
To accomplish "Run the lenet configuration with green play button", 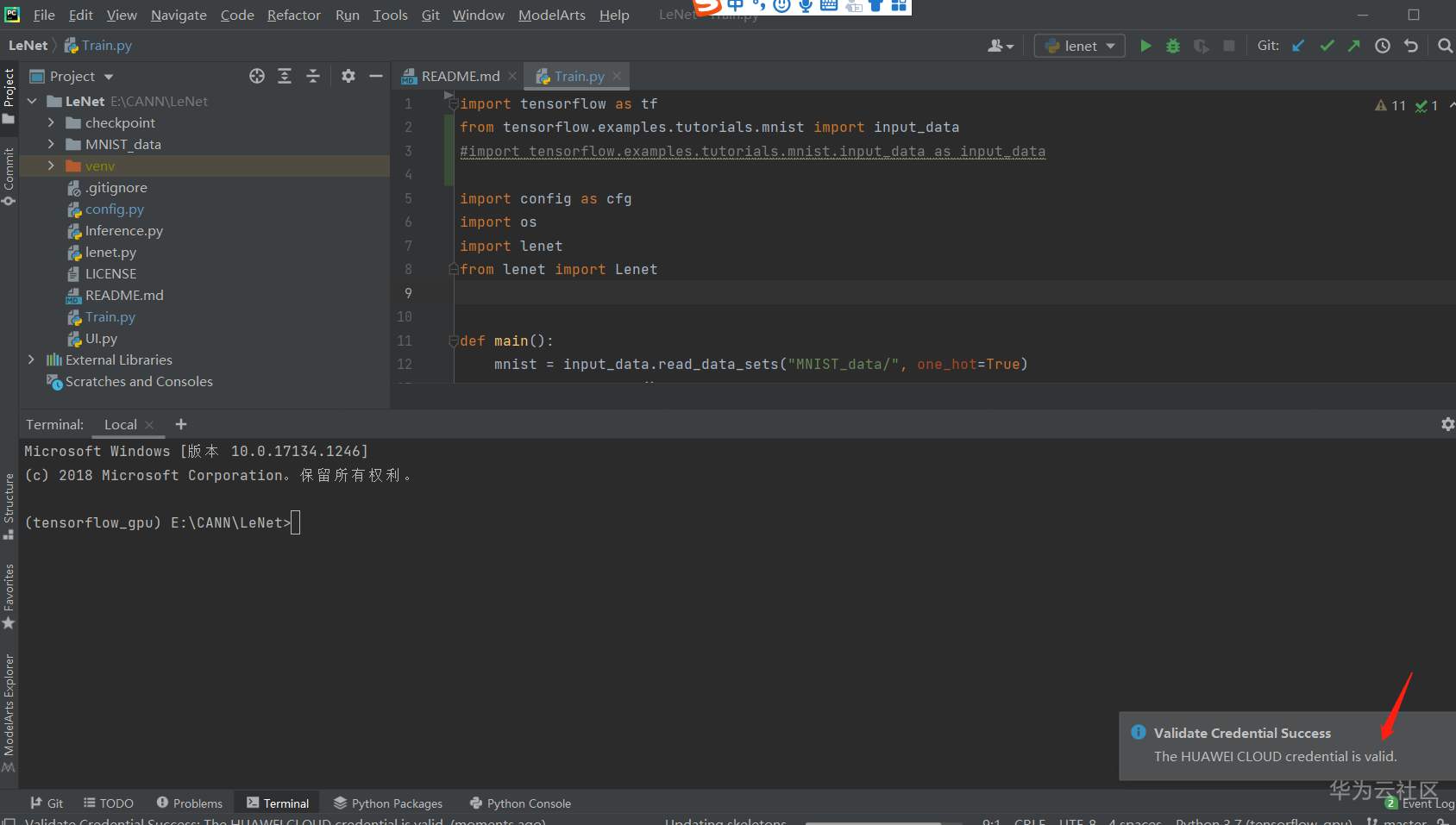I will pos(1145,46).
